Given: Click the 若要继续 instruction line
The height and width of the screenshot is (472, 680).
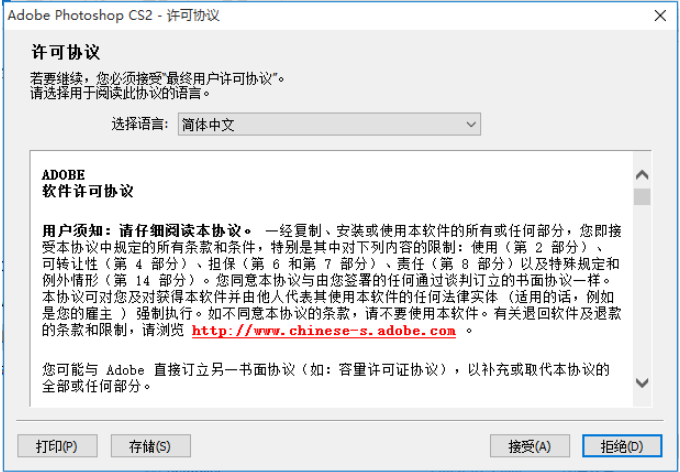Looking at the screenshot, I should click(x=157, y=79).
